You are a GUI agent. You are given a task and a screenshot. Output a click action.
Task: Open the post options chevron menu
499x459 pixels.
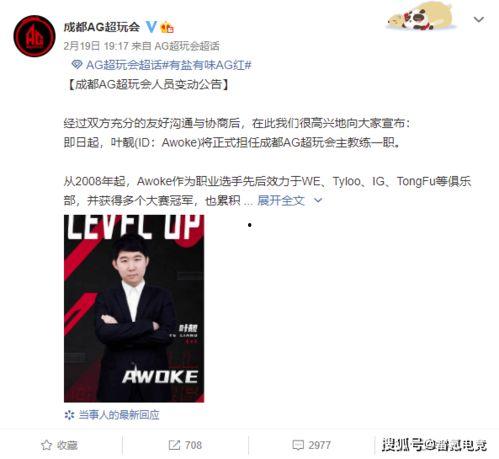point(479,20)
